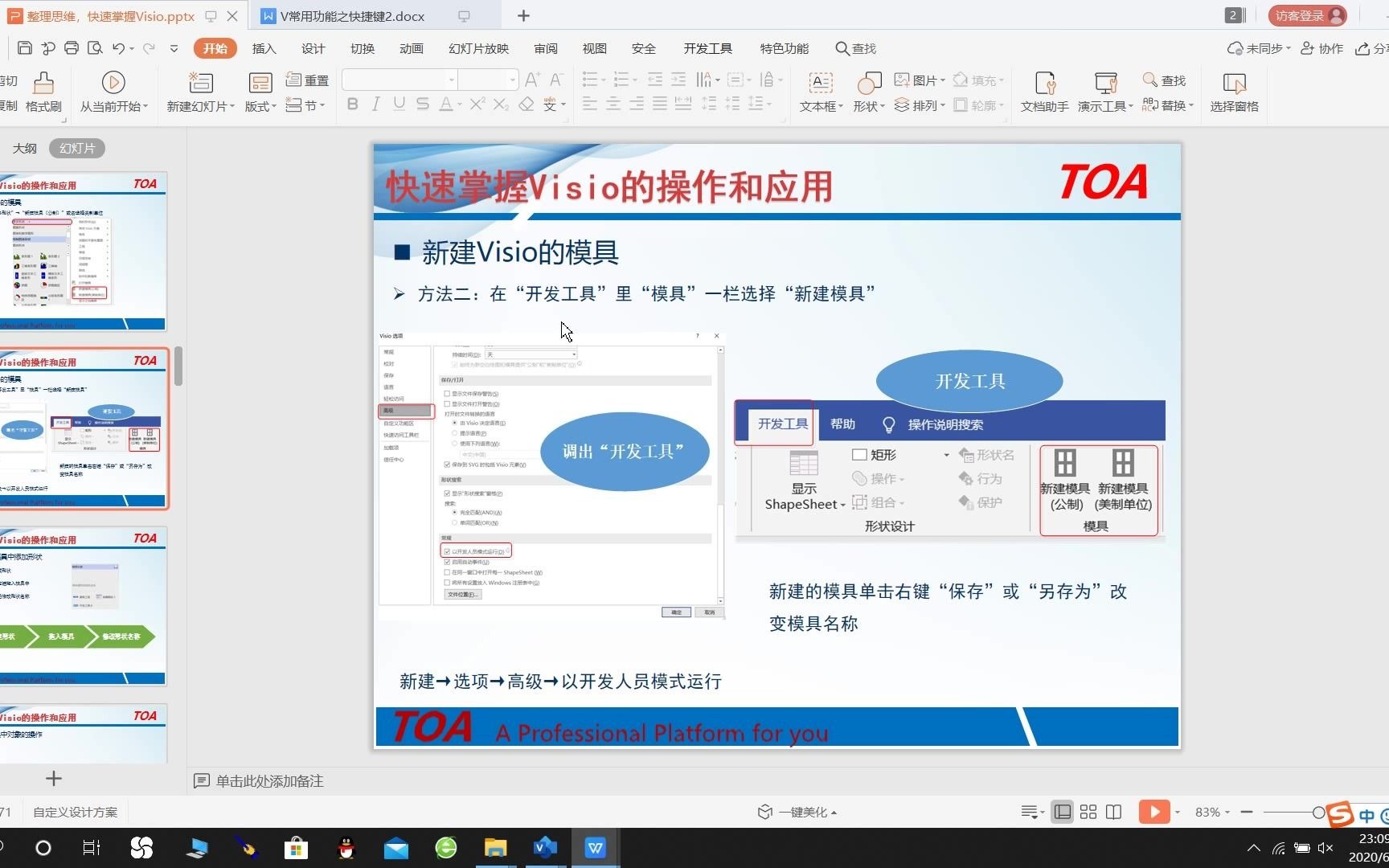The image size is (1389, 868).
Task: Expand quick access toolbar customize arrow
Action: click(174, 48)
